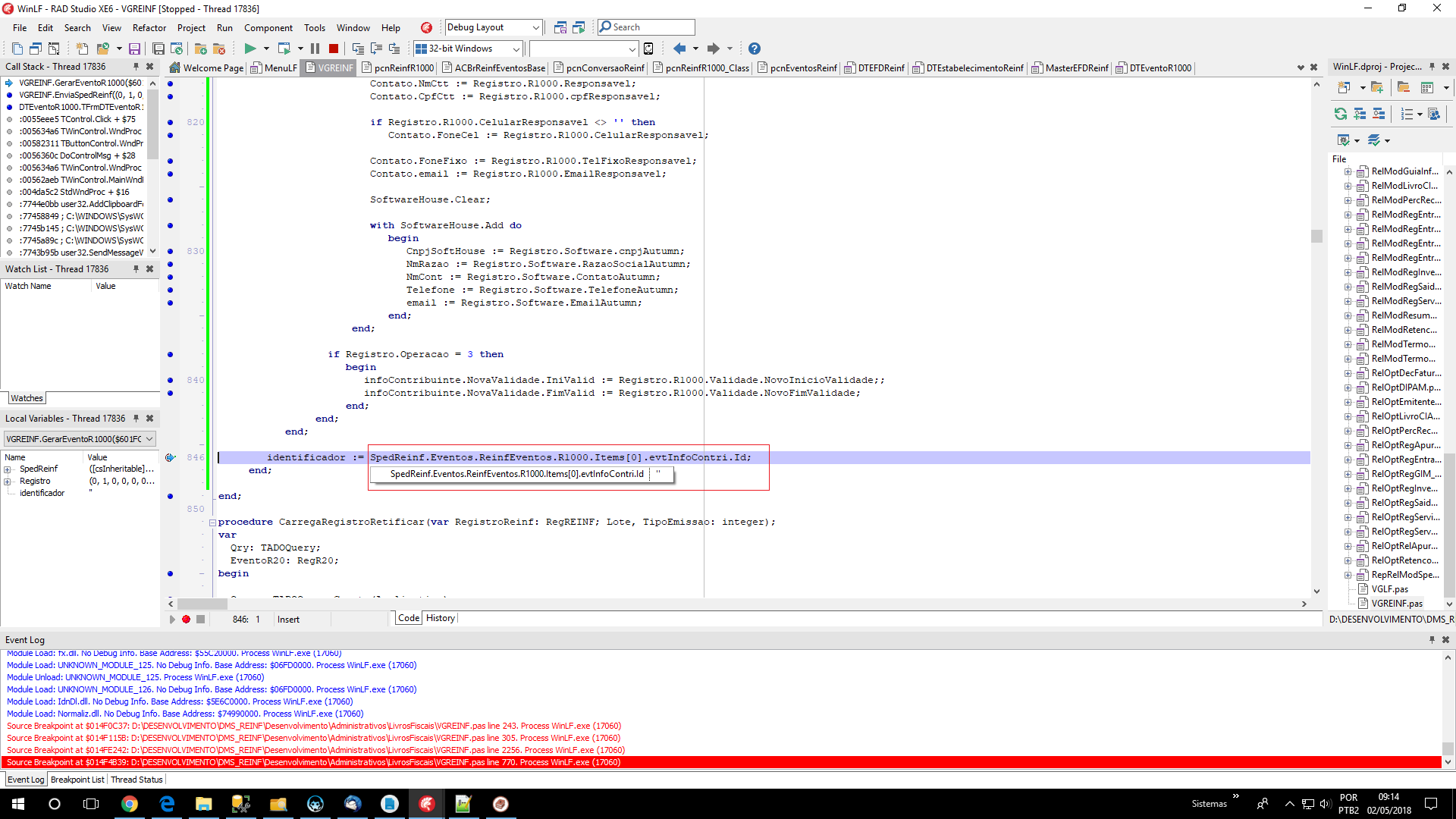
Task: Open the Debug Layout dropdown
Action: click(x=535, y=27)
